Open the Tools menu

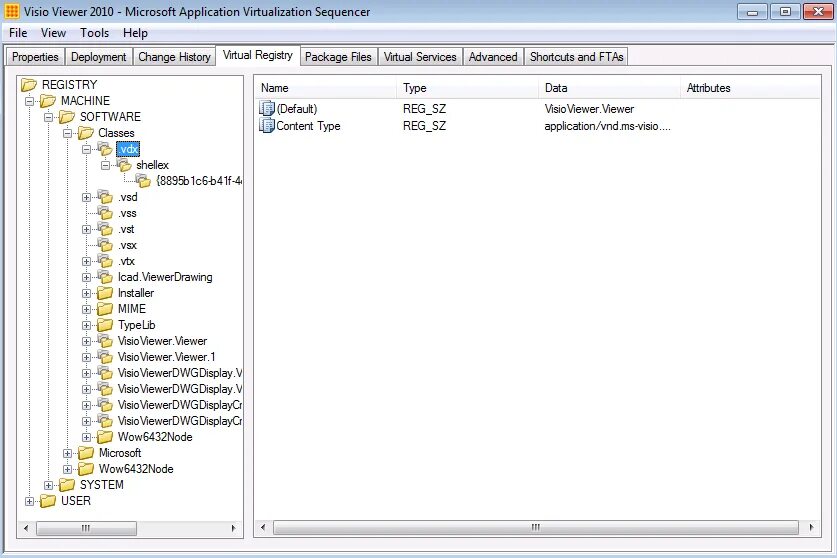pyautogui.click(x=94, y=33)
